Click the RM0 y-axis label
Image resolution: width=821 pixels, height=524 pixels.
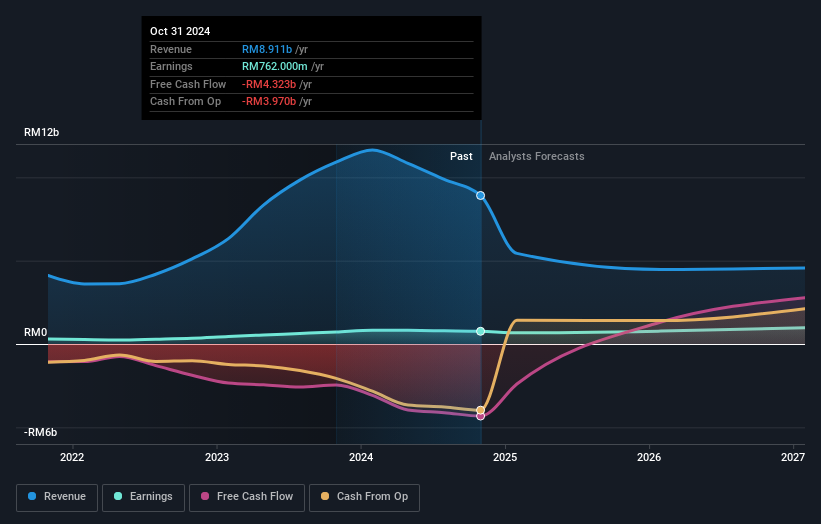36,332
